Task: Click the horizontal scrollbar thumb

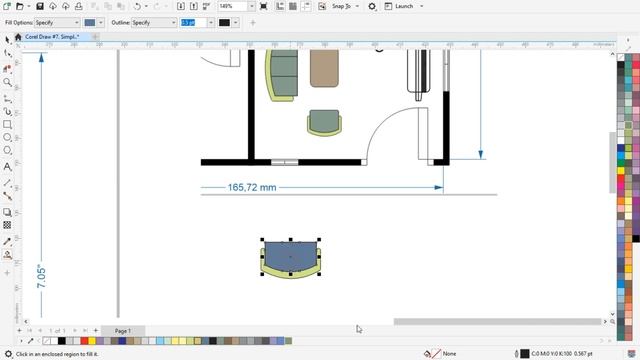Action: pos(497,322)
